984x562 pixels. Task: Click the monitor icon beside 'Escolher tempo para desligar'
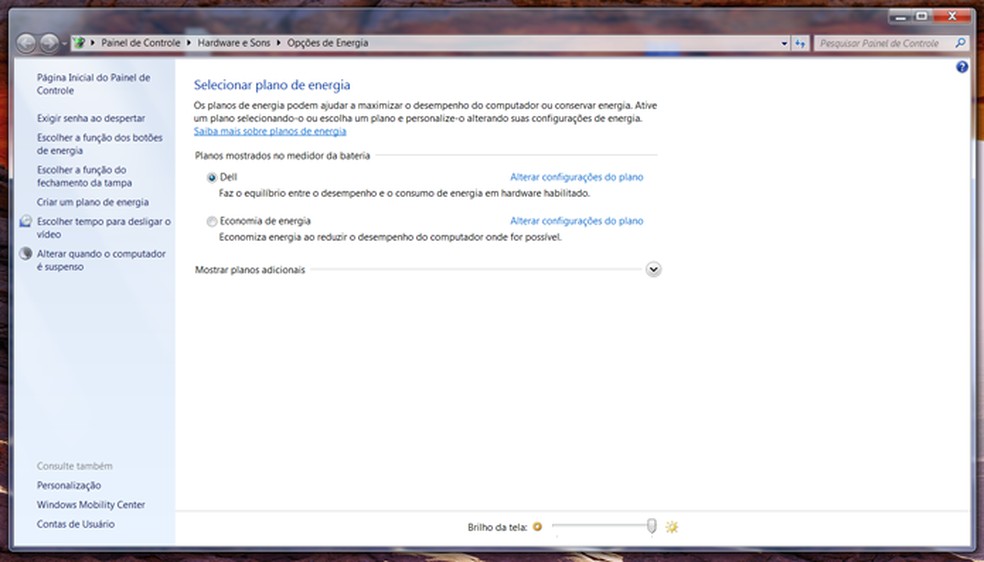coord(26,221)
